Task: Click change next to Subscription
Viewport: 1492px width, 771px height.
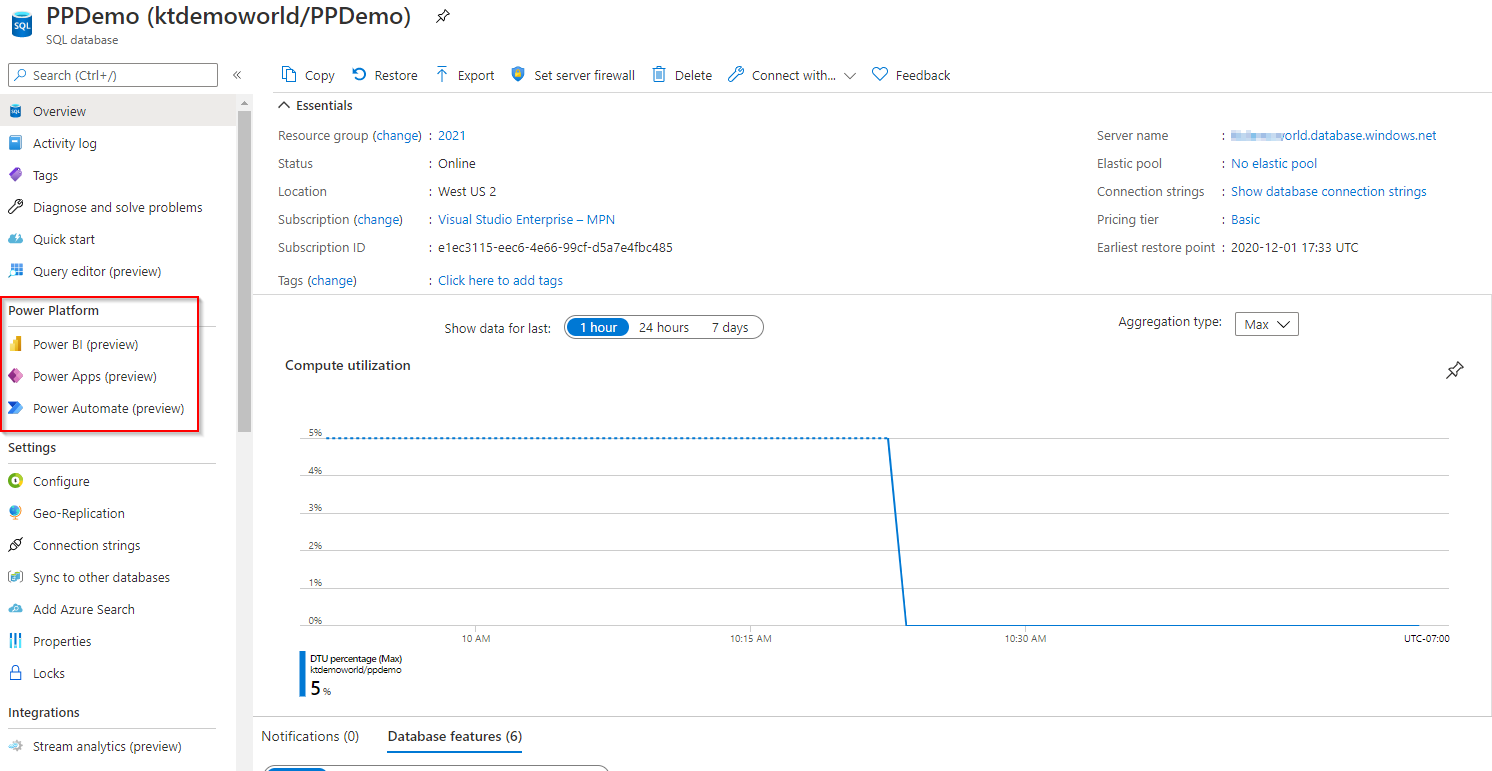Action: [x=378, y=219]
